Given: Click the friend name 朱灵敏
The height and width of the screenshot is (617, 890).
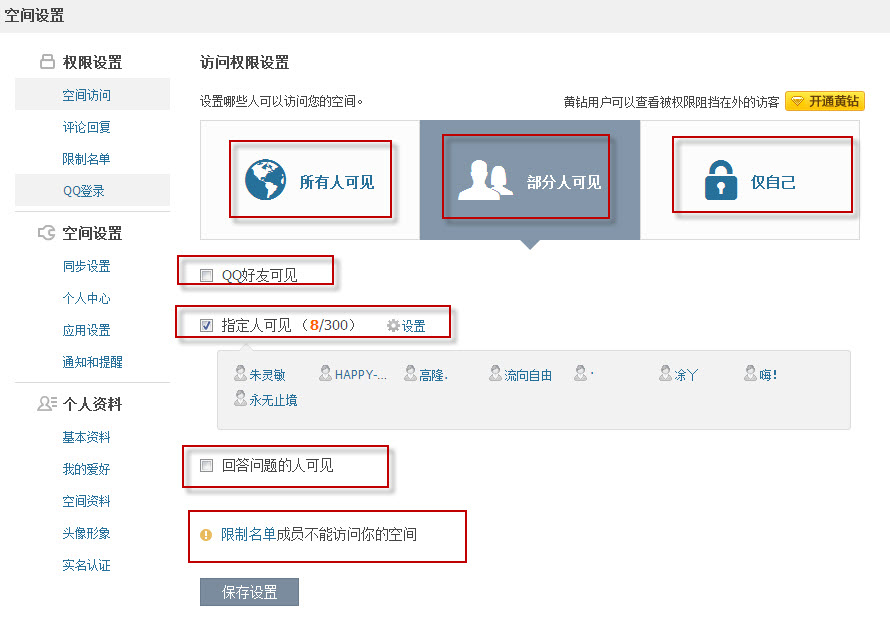Looking at the screenshot, I should (x=267, y=375).
